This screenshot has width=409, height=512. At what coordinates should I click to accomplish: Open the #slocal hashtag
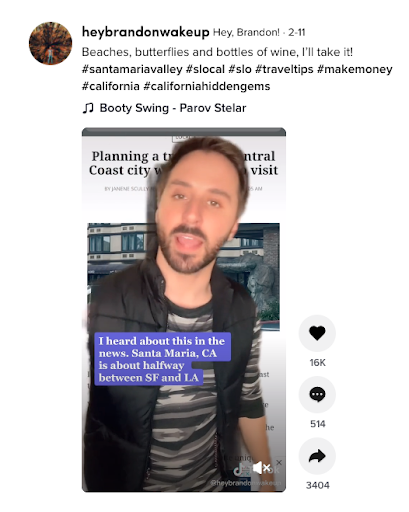click(205, 69)
